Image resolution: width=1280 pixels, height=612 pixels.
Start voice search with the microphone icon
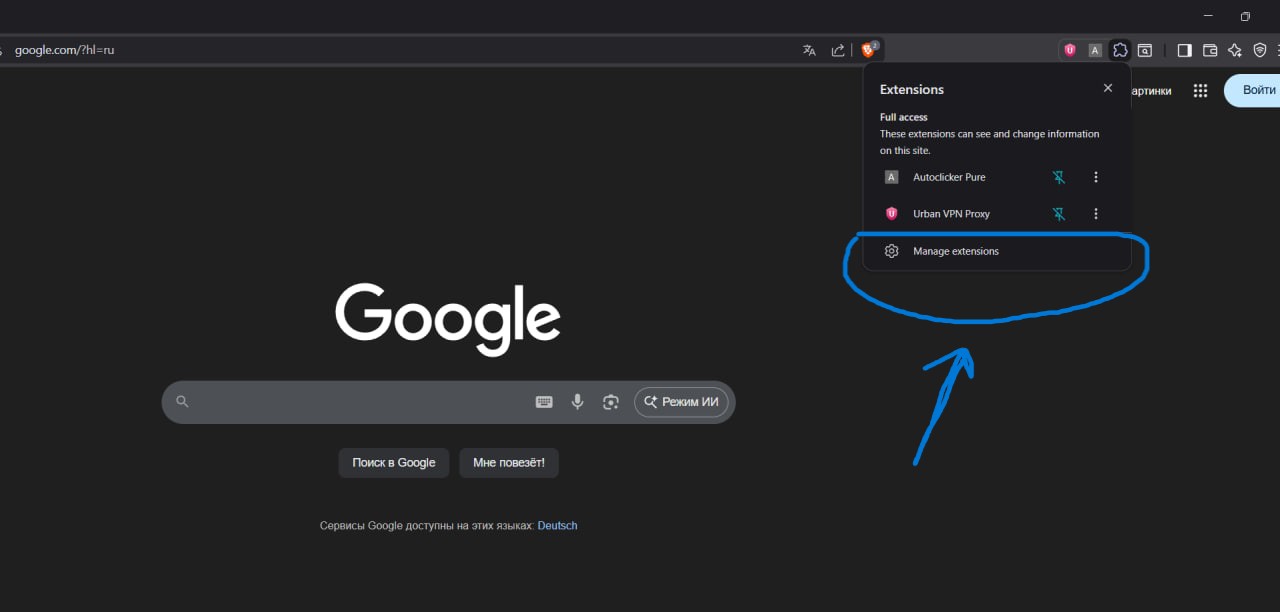(577, 402)
